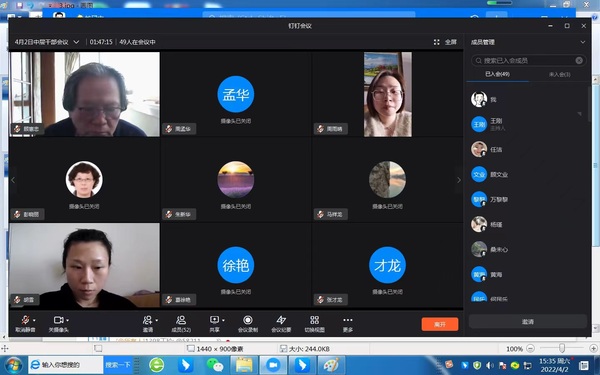Adjust the Paint zoom slider
This screenshot has height=375, width=600.
click(x=561, y=348)
